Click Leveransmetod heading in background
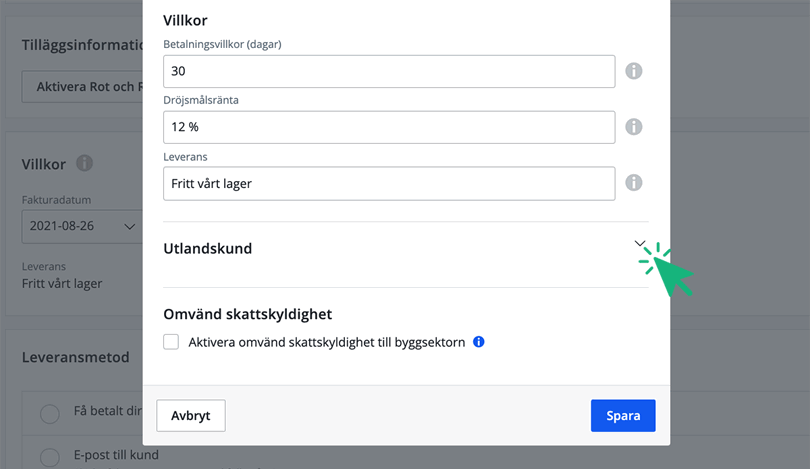Viewport: 810px width, 469px height. 75,357
